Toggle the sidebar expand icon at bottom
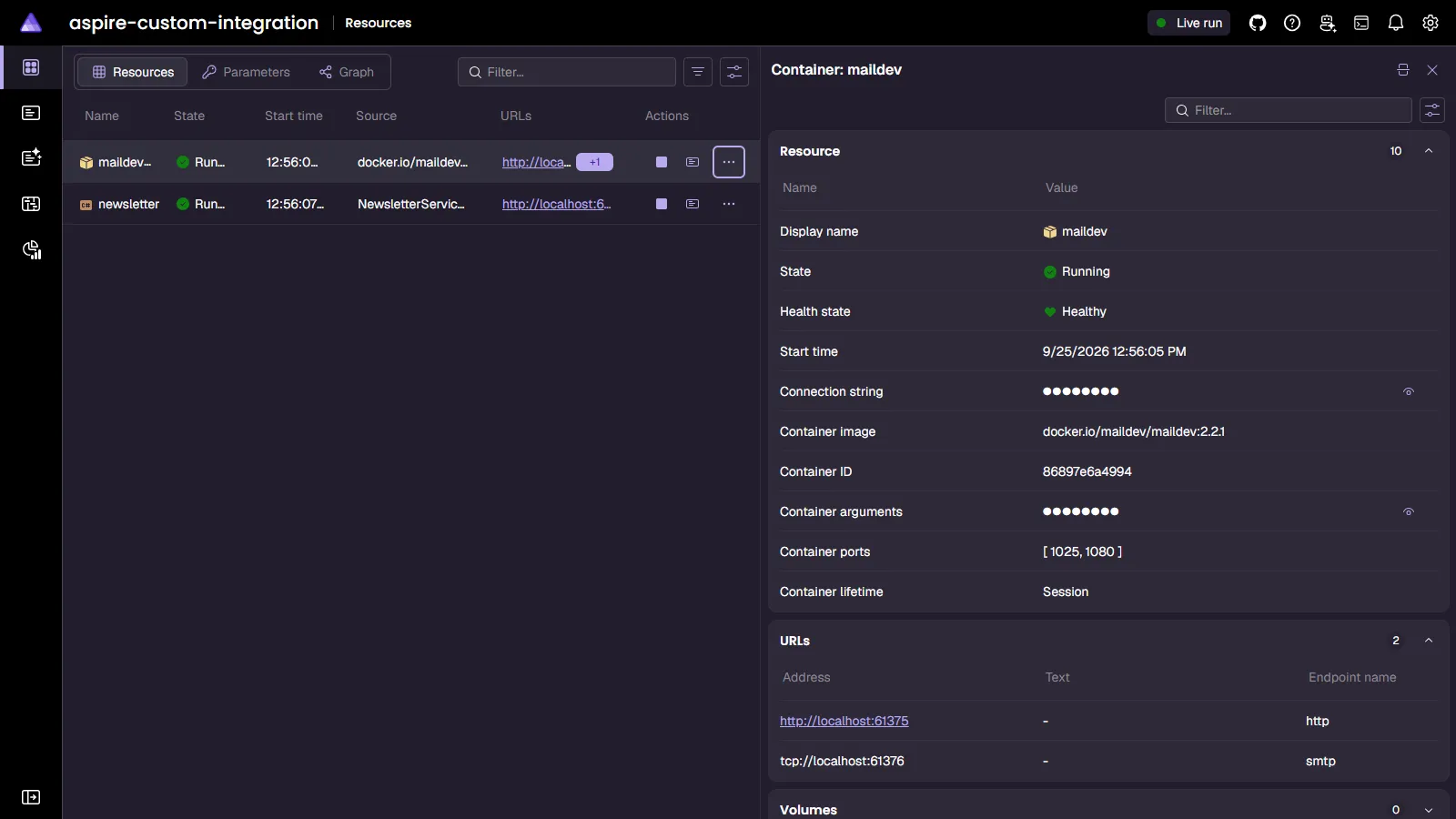Viewport: 1456px width, 819px height. [x=31, y=797]
